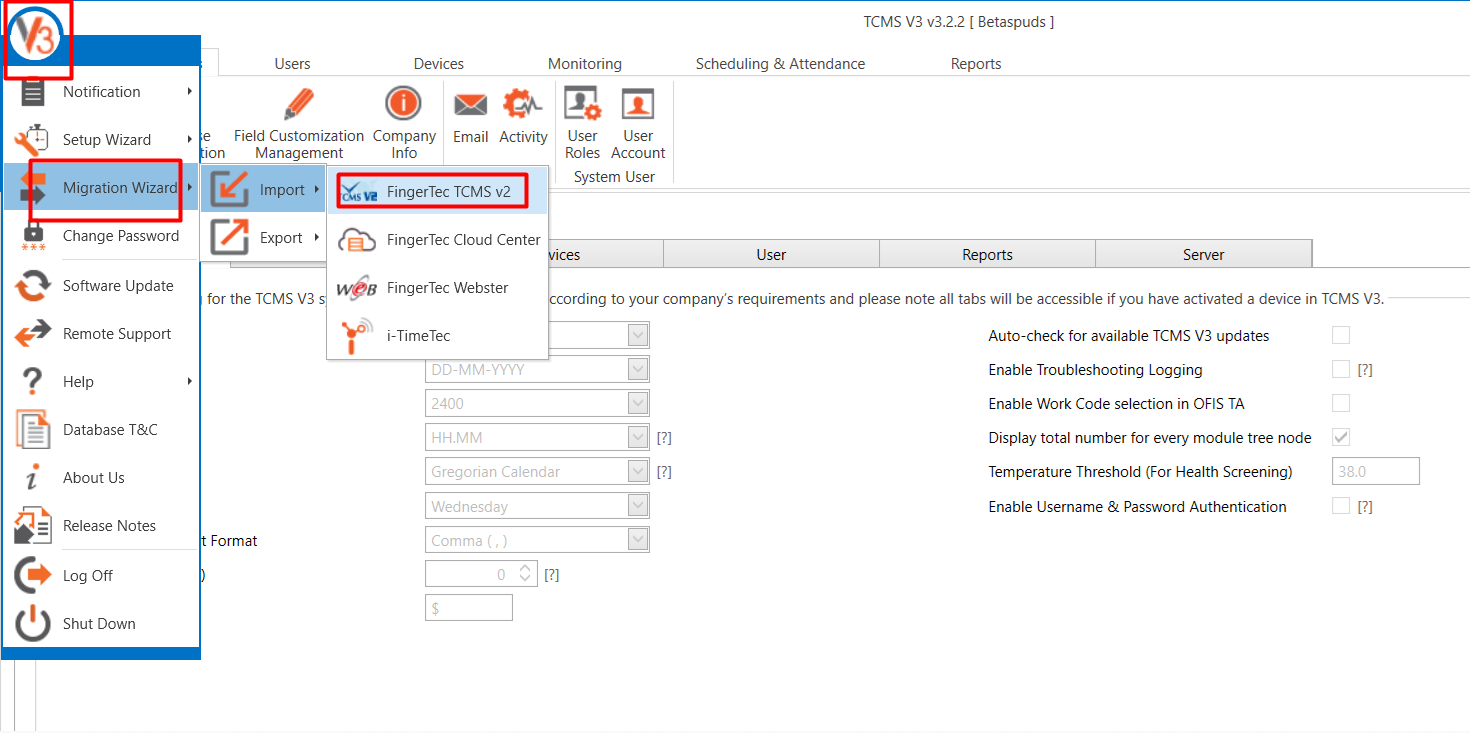Switch to the Devices ribbon tab
Screen dimensions: 1470x733
[x=439, y=63]
